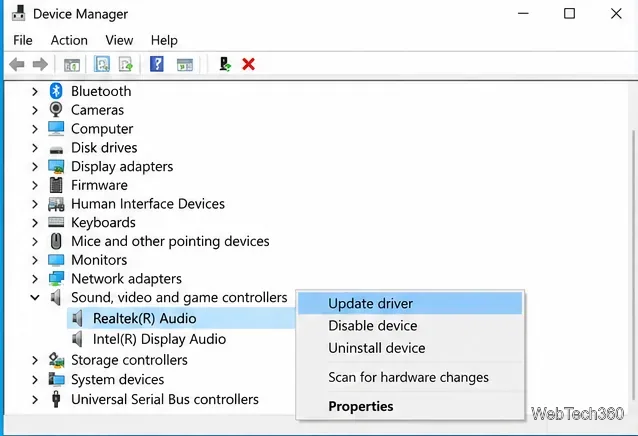The image size is (638, 436).
Task: Select the Intel(R) Display Audio device
Action: tap(159, 339)
